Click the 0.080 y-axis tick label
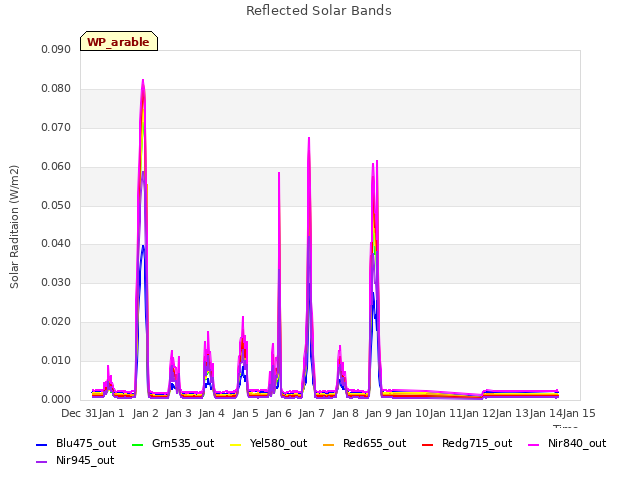The height and width of the screenshot is (480, 640). click(56, 89)
